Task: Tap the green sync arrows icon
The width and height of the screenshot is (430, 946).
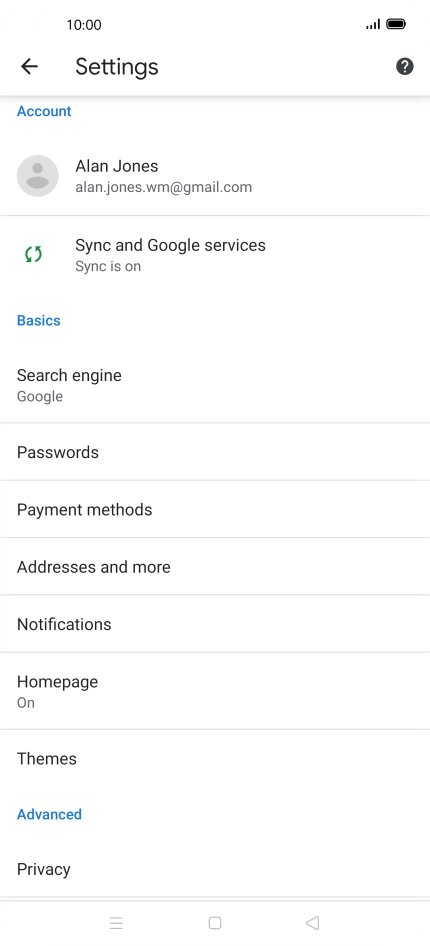Action: 34,255
